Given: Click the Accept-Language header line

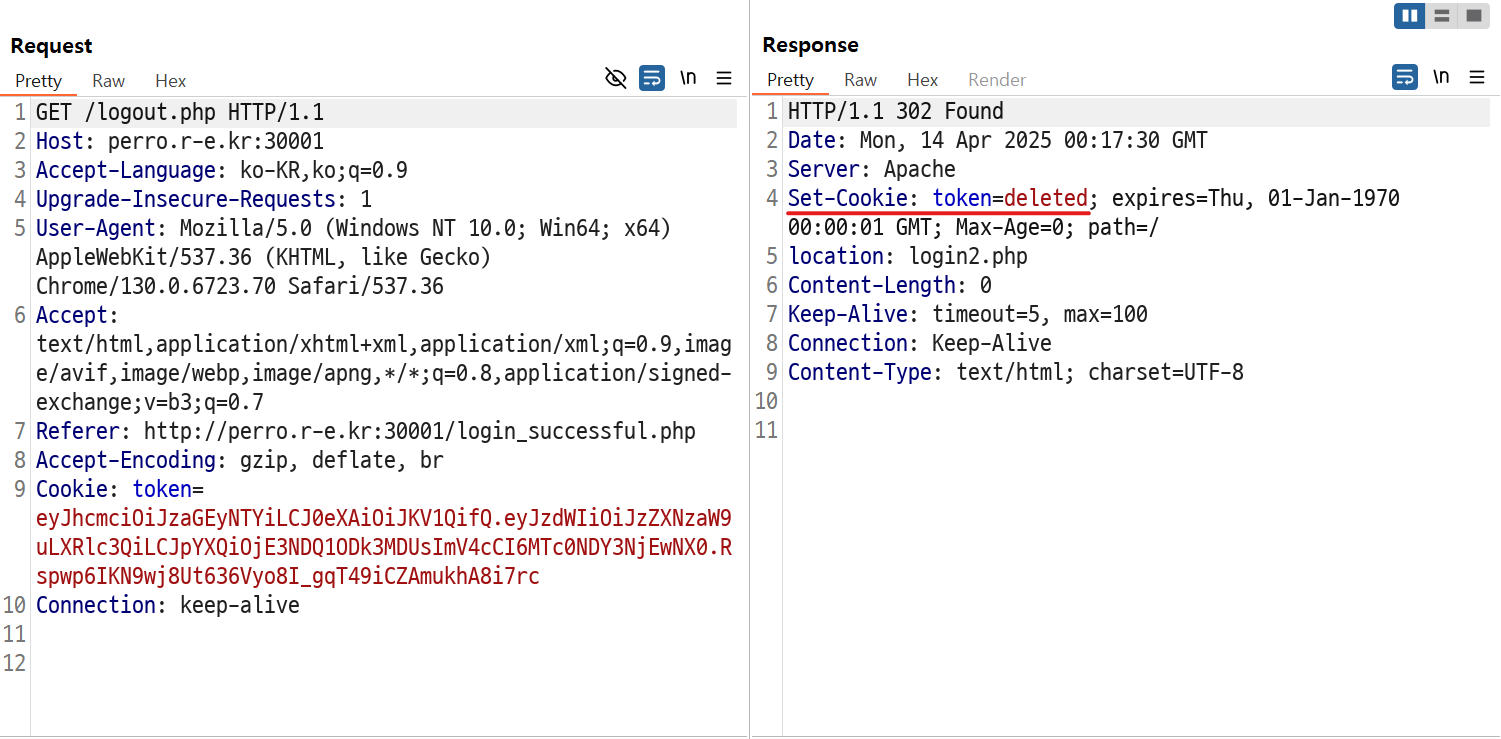Looking at the screenshot, I should (222, 171).
